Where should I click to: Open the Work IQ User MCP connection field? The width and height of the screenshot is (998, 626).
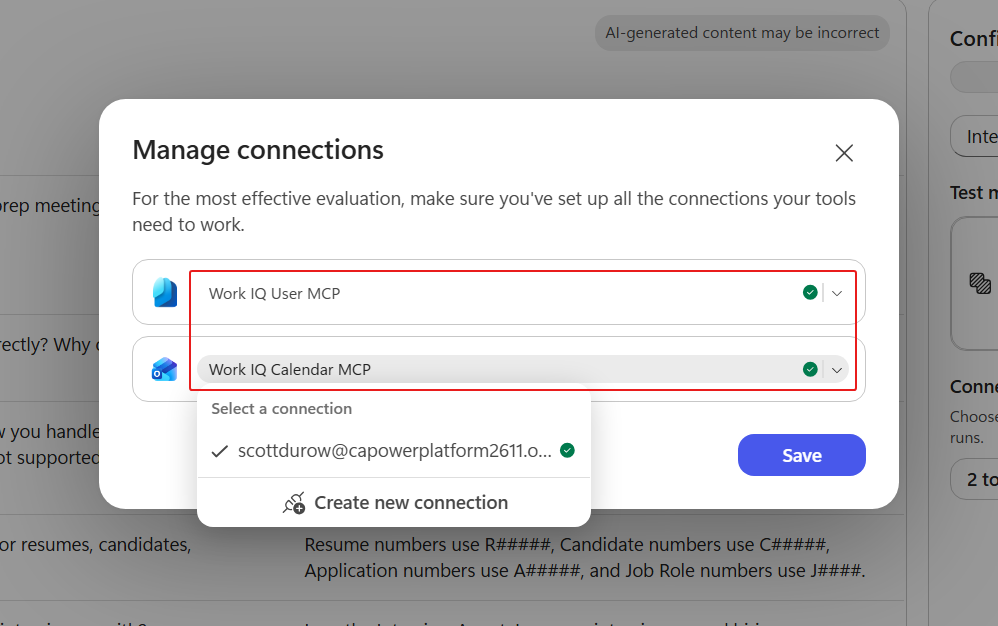(523, 293)
